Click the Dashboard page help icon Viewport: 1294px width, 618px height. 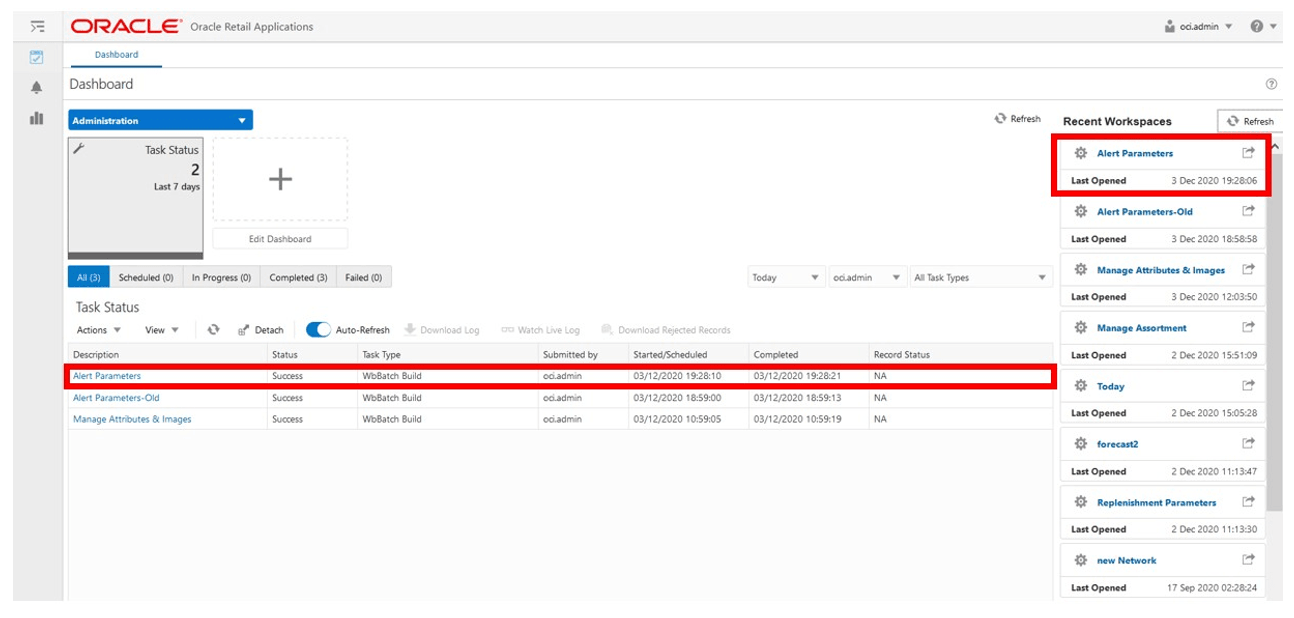[1271, 85]
